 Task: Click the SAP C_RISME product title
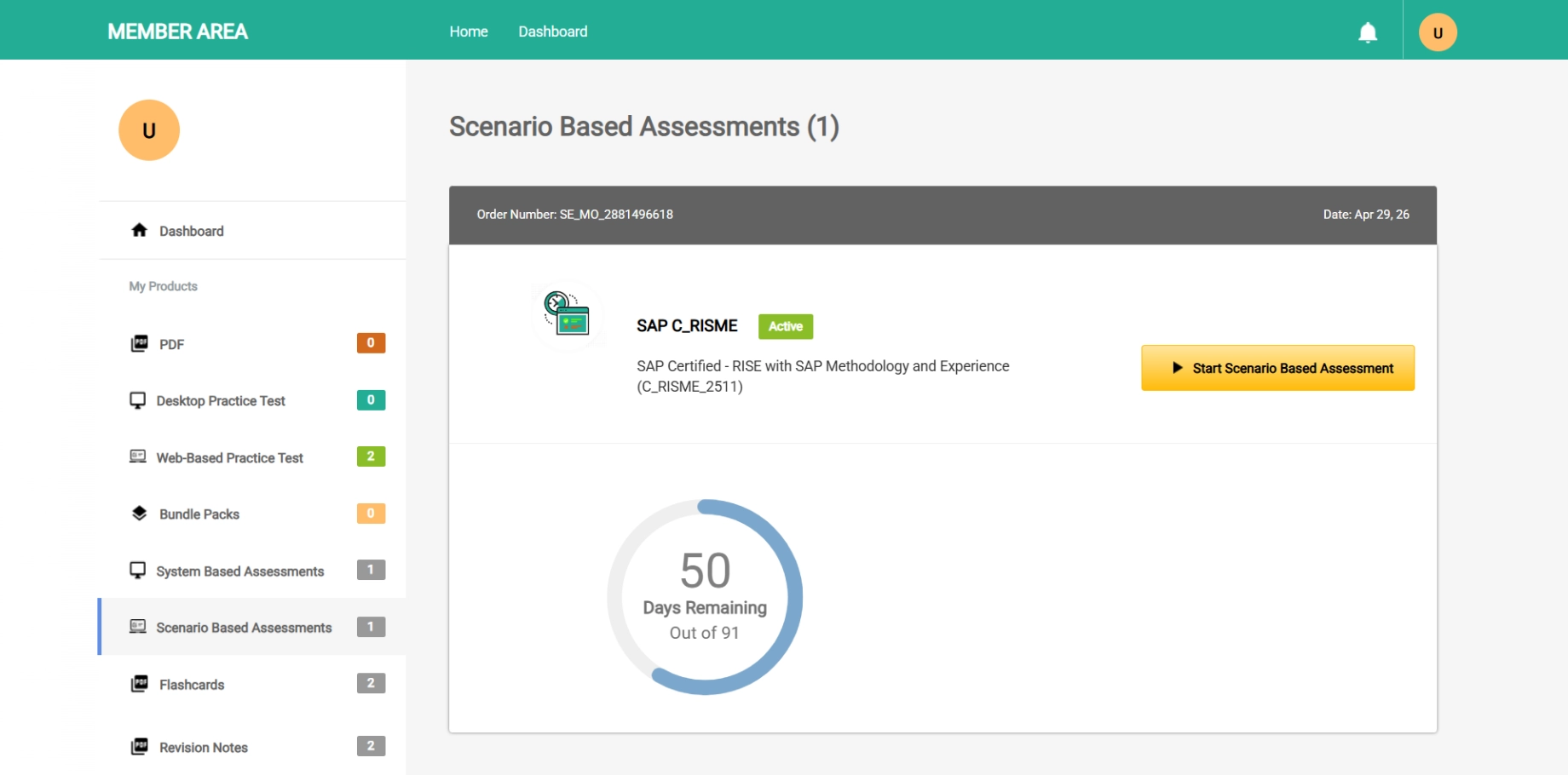687,325
